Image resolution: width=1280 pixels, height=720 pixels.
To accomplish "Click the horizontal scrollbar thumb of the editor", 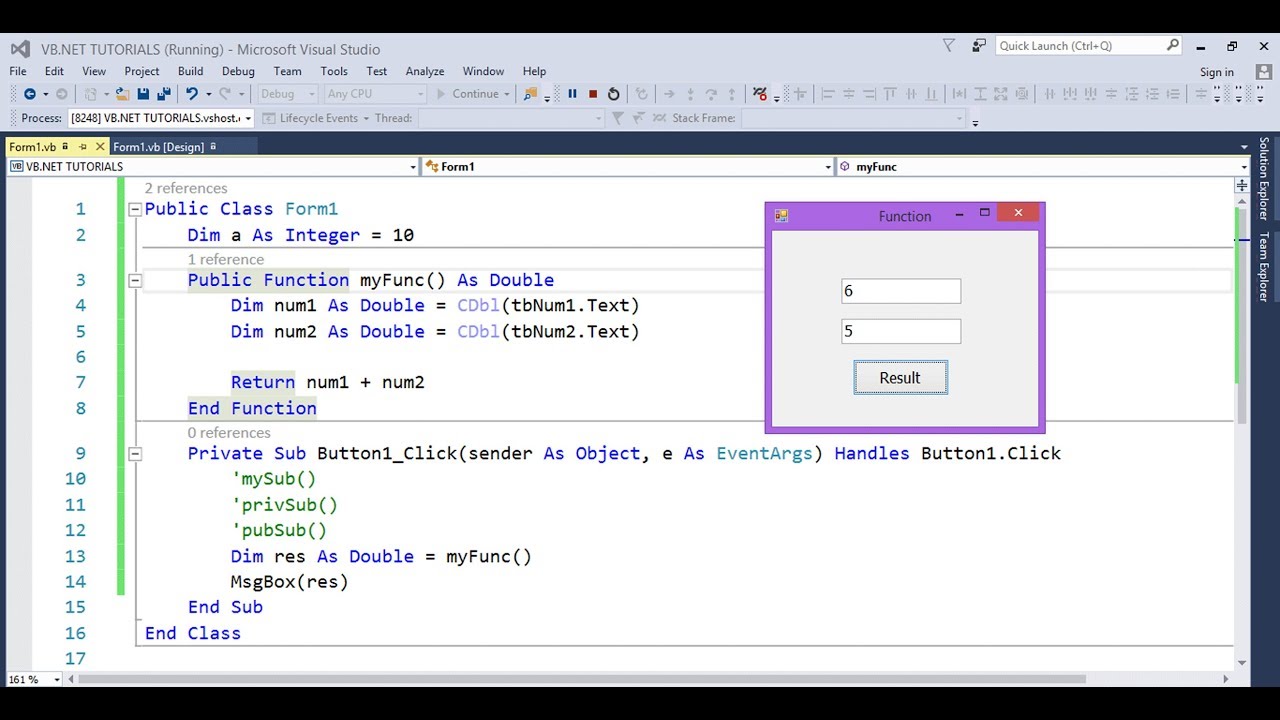I will coord(582,680).
